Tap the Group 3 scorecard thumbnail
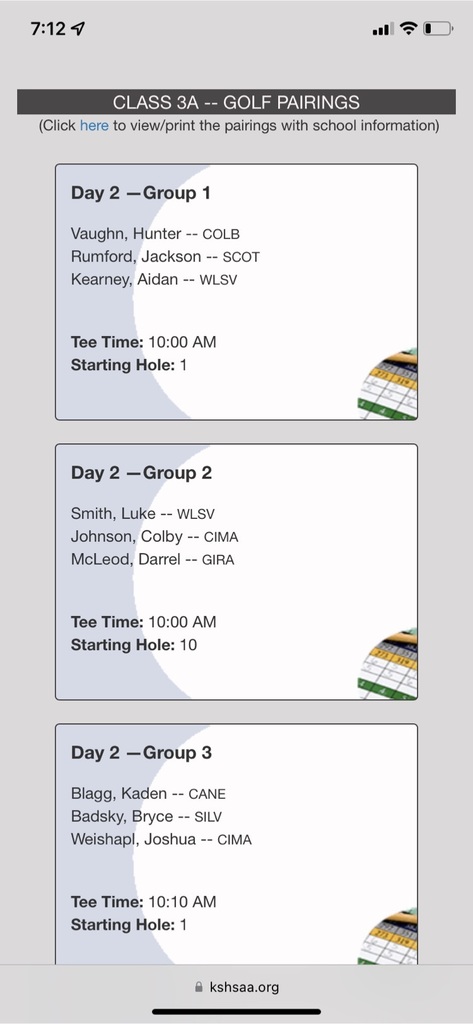Image resolution: width=473 pixels, height=1024 pixels. pyautogui.click(x=388, y=936)
